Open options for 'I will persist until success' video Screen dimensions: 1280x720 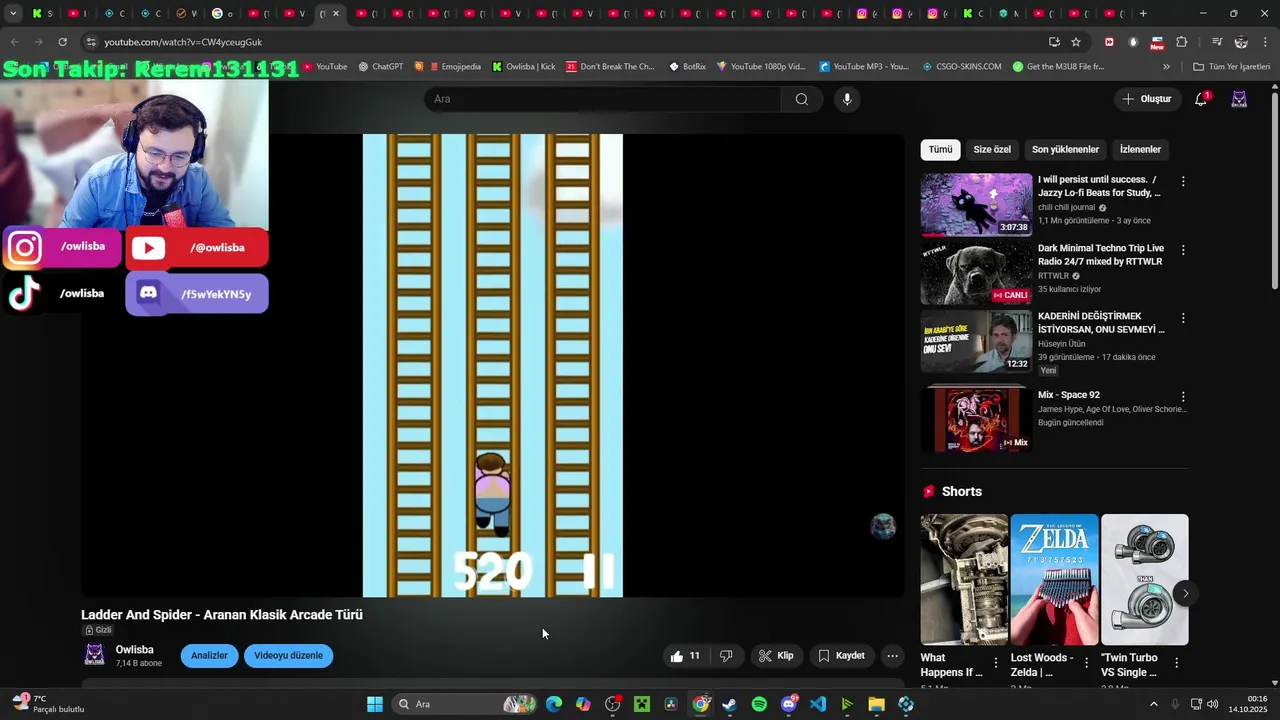click(1183, 182)
